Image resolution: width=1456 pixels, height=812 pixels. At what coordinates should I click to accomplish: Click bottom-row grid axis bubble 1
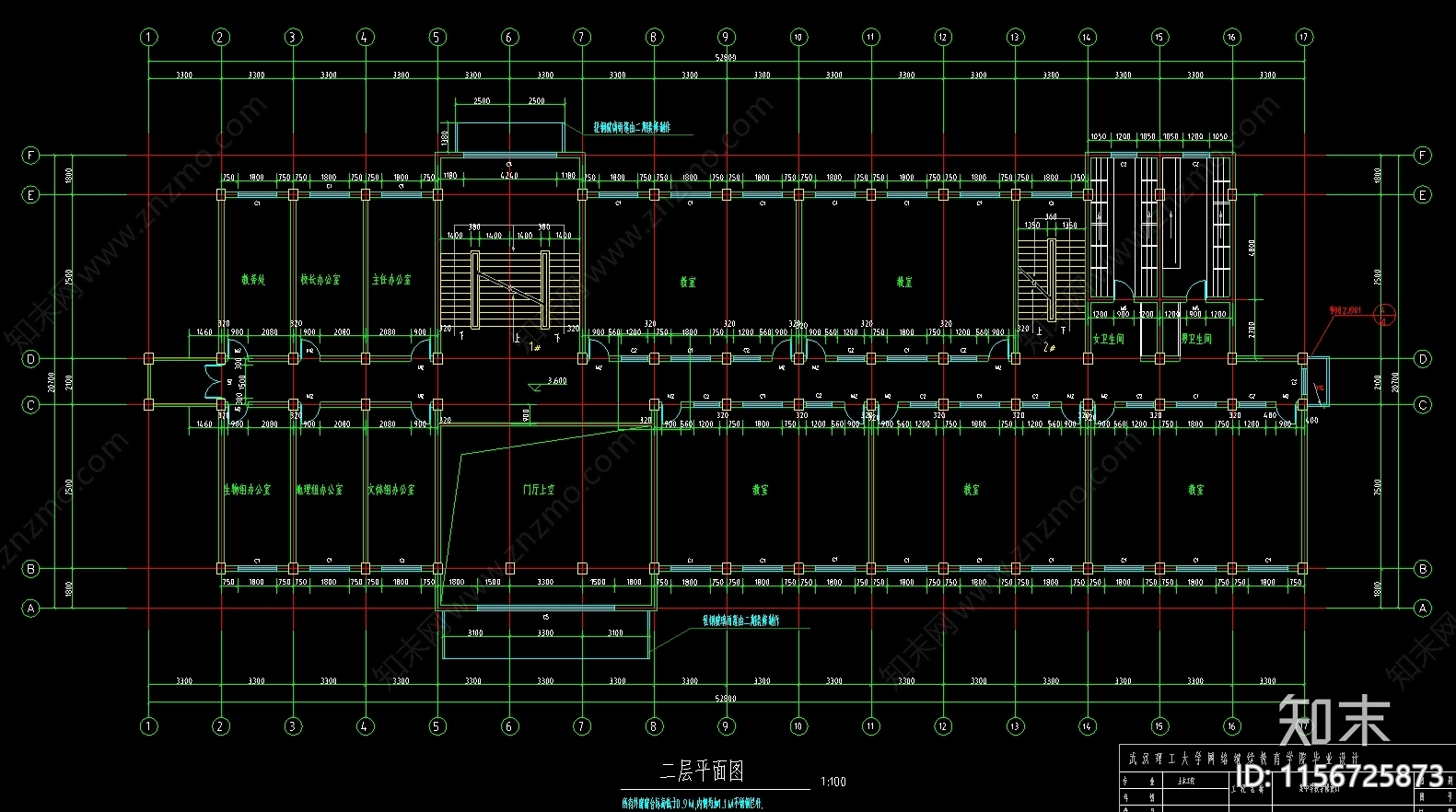tap(148, 726)
